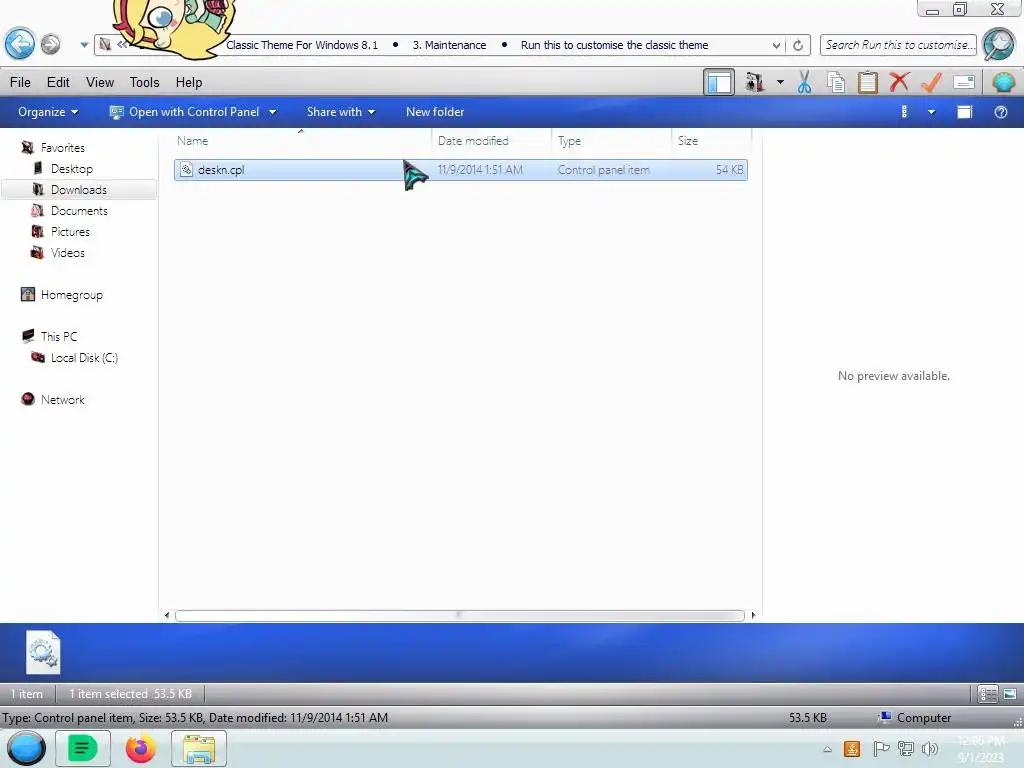Go to '3. Maintenance' breadcrumb segment
This screenshot has width=1024, height=768.
[x=449, y=45]
